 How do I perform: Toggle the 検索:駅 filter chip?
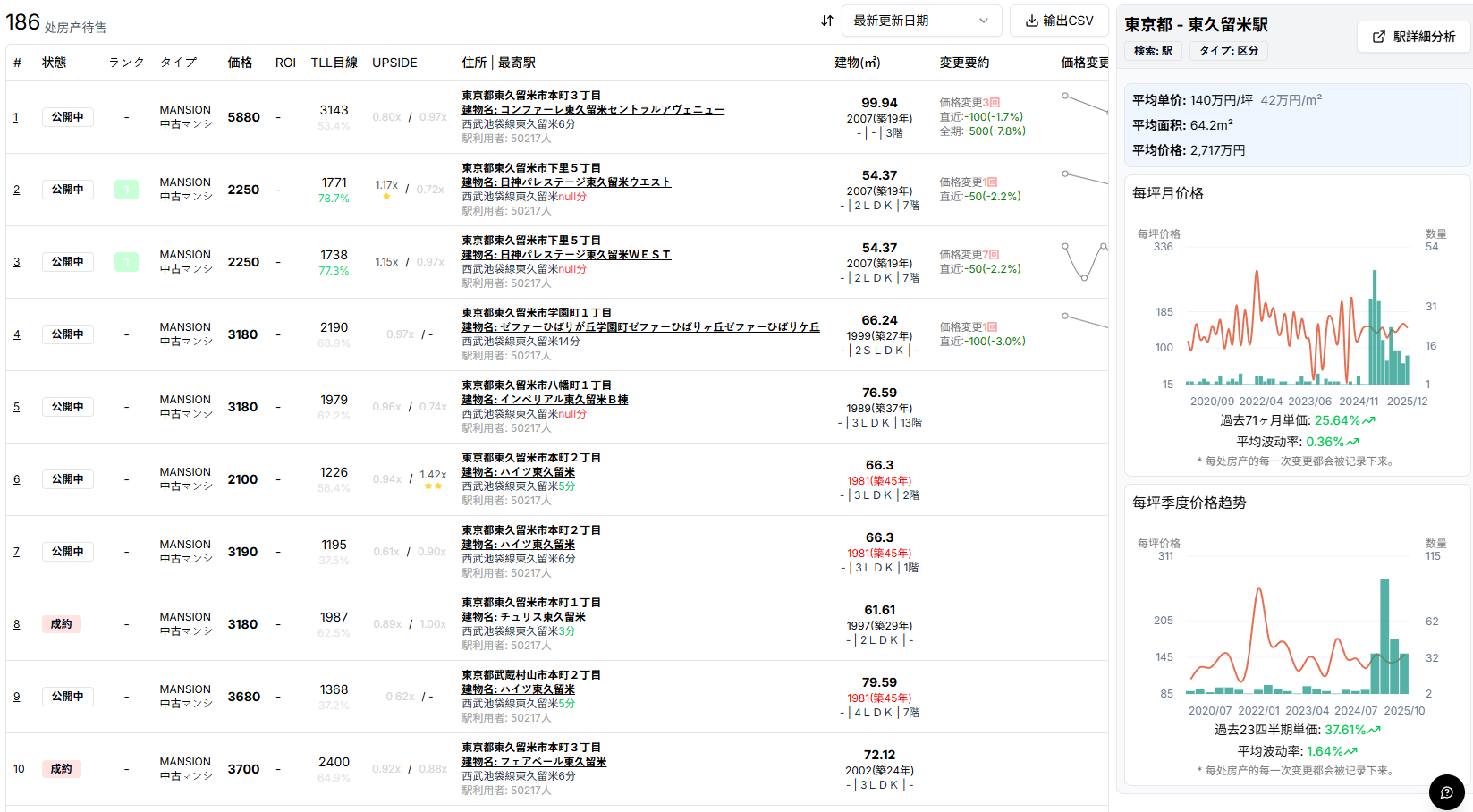(1153, 51)
